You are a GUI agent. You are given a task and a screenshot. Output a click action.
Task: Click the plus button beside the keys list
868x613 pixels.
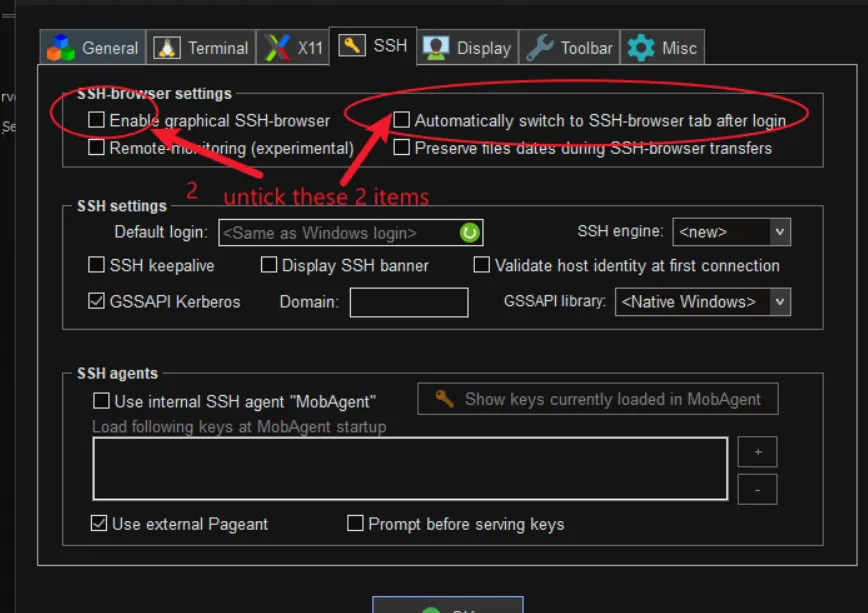(757, 451)
